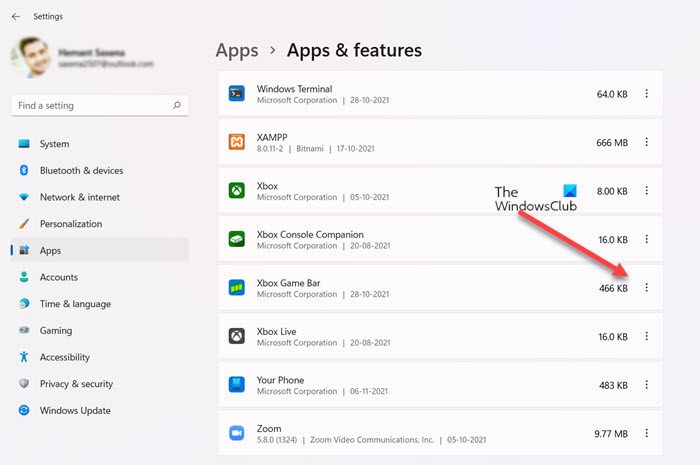Click the back arrow beside Settings
Viewport: 700px width, 465px height.
point(16,17)
